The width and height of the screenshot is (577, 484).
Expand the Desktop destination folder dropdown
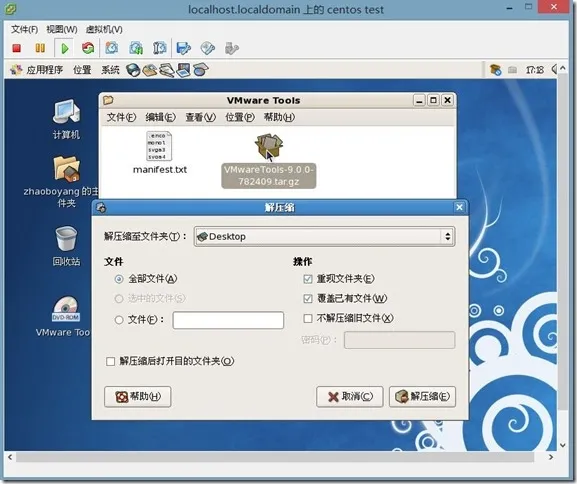tap(325, 236)
